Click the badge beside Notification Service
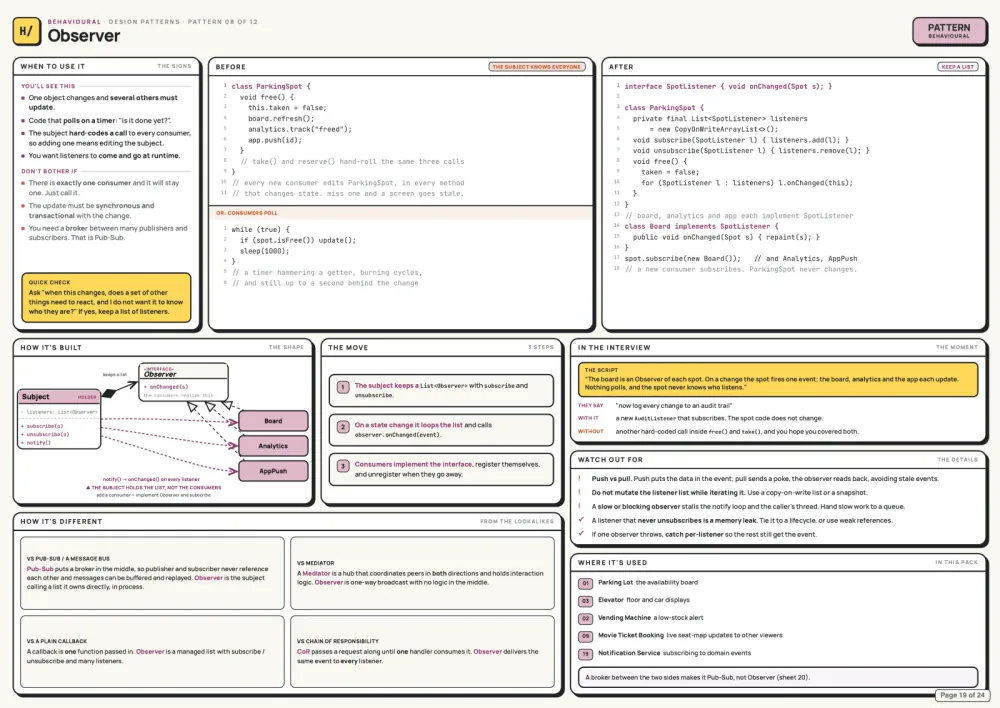 click(585, 654)
